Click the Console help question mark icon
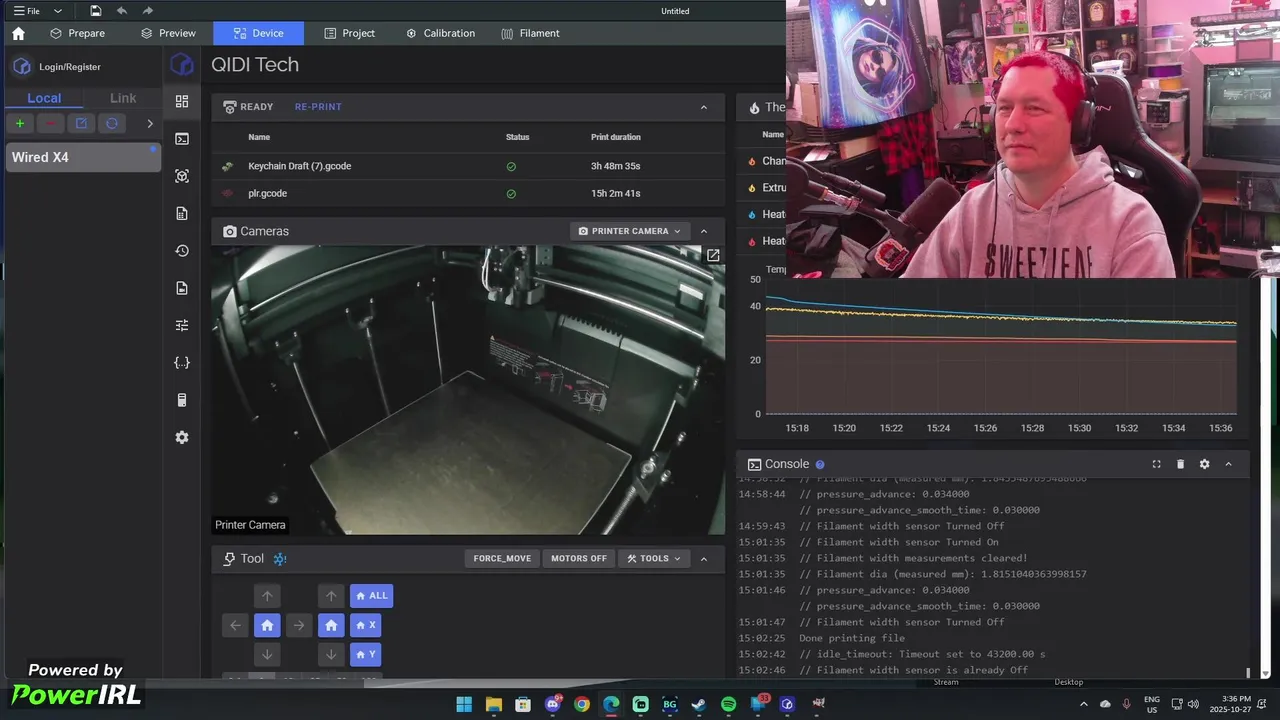Image resolution: width=1280 pixels, height=720 pixels. pos(820,464)
